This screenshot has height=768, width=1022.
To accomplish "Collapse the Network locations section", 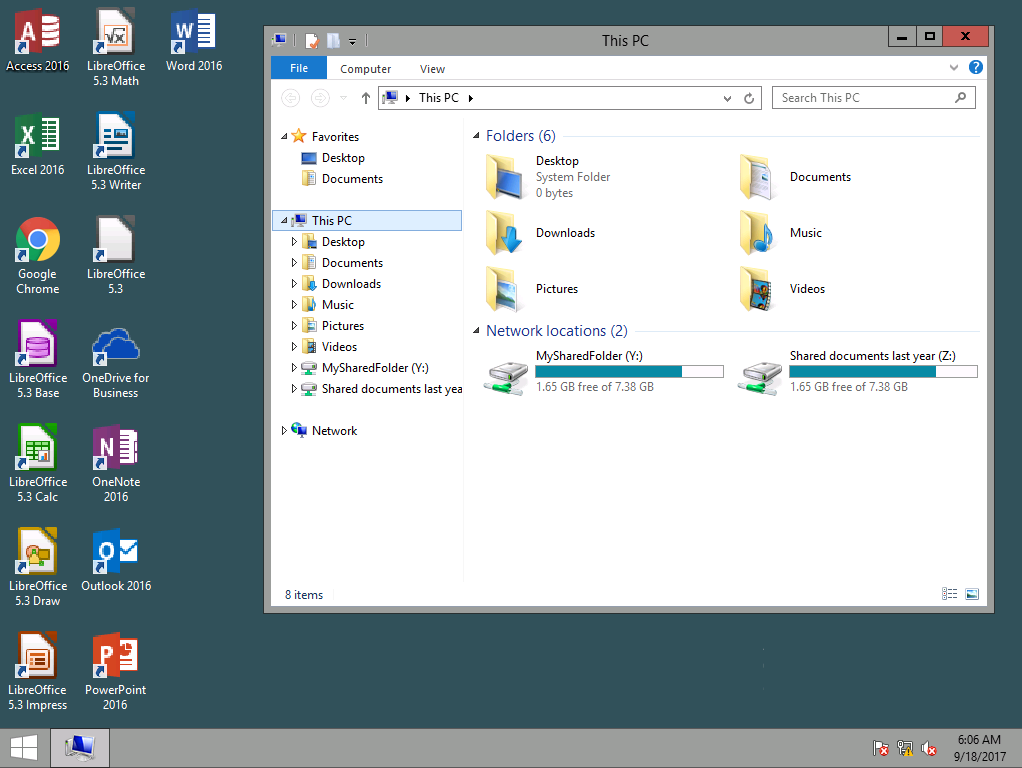I will pyautogui.click(x=477, y=330).
